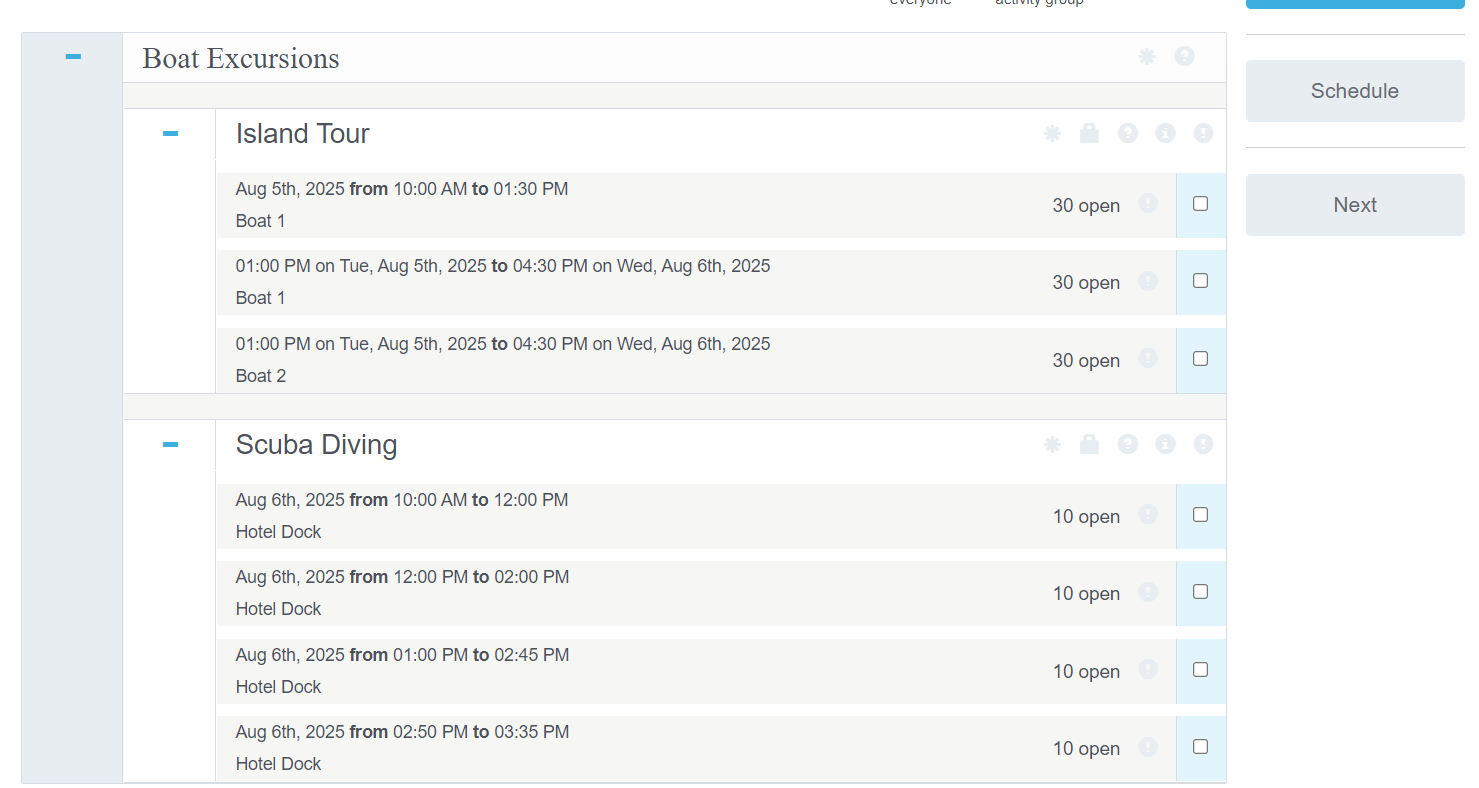Collapse the Scuba Diving section
Image resolution: width=1479 pixels, height=788 pixels.
pos(170,444)
